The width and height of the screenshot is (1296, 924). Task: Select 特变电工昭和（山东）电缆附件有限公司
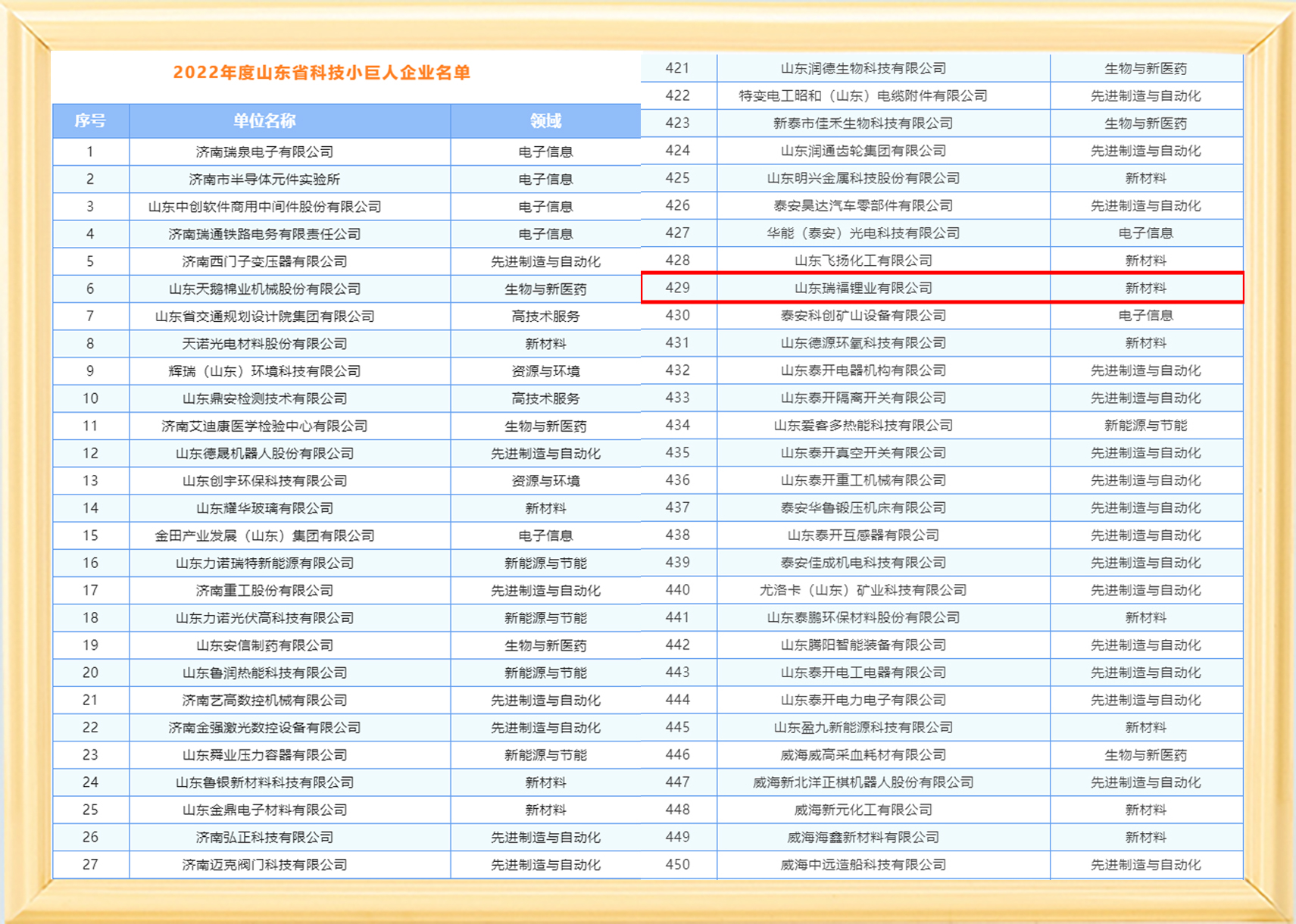point(863,95)
